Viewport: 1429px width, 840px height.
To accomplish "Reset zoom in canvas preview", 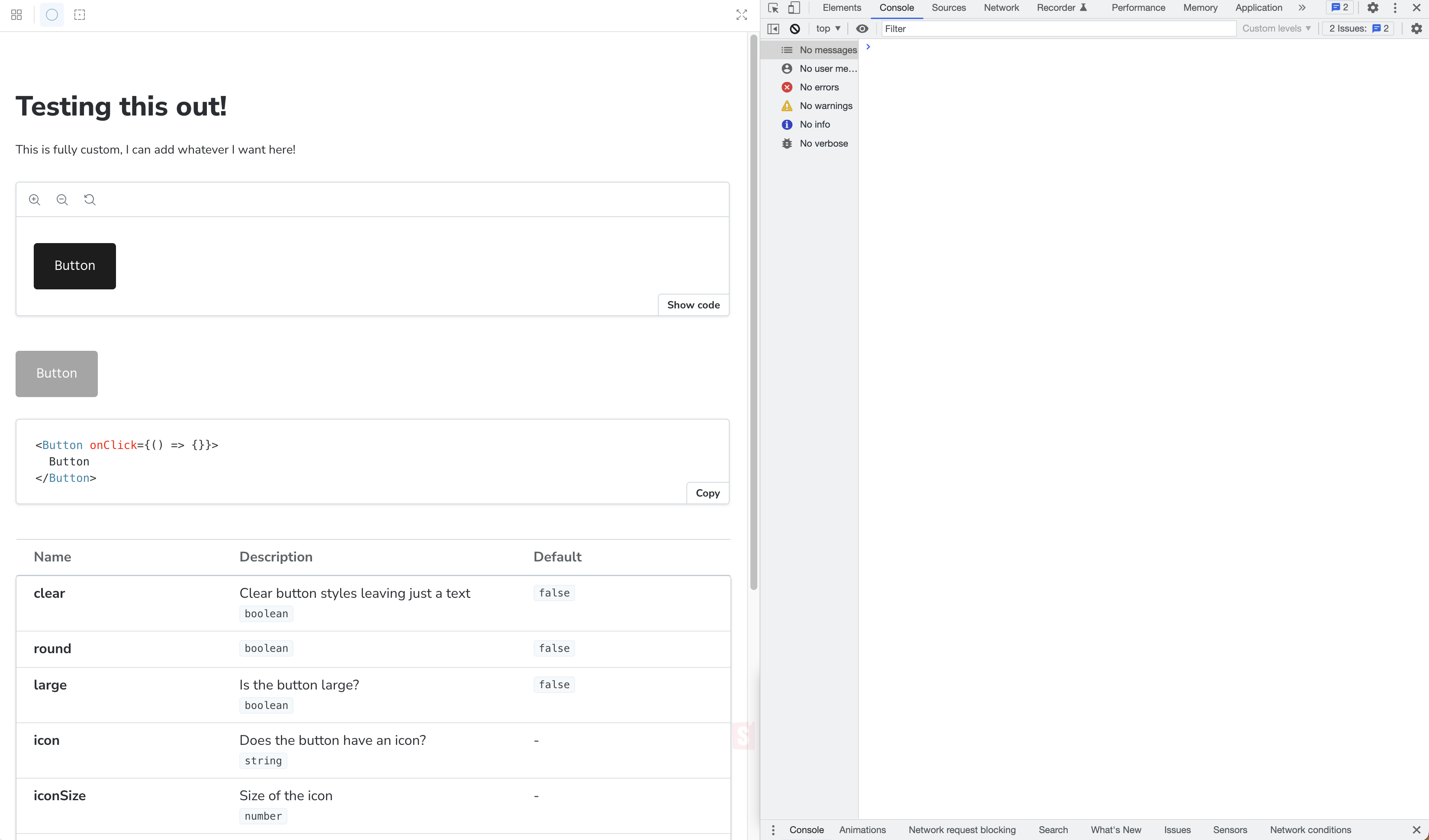I will (x=90, y=199).
